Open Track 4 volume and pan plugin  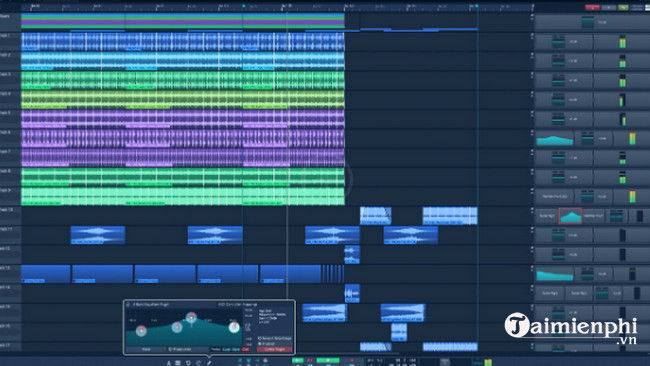click(x=564, y=100)
